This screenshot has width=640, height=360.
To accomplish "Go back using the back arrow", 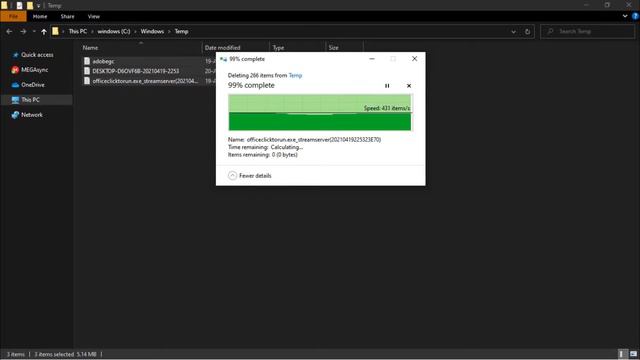I will click(9, 31).
